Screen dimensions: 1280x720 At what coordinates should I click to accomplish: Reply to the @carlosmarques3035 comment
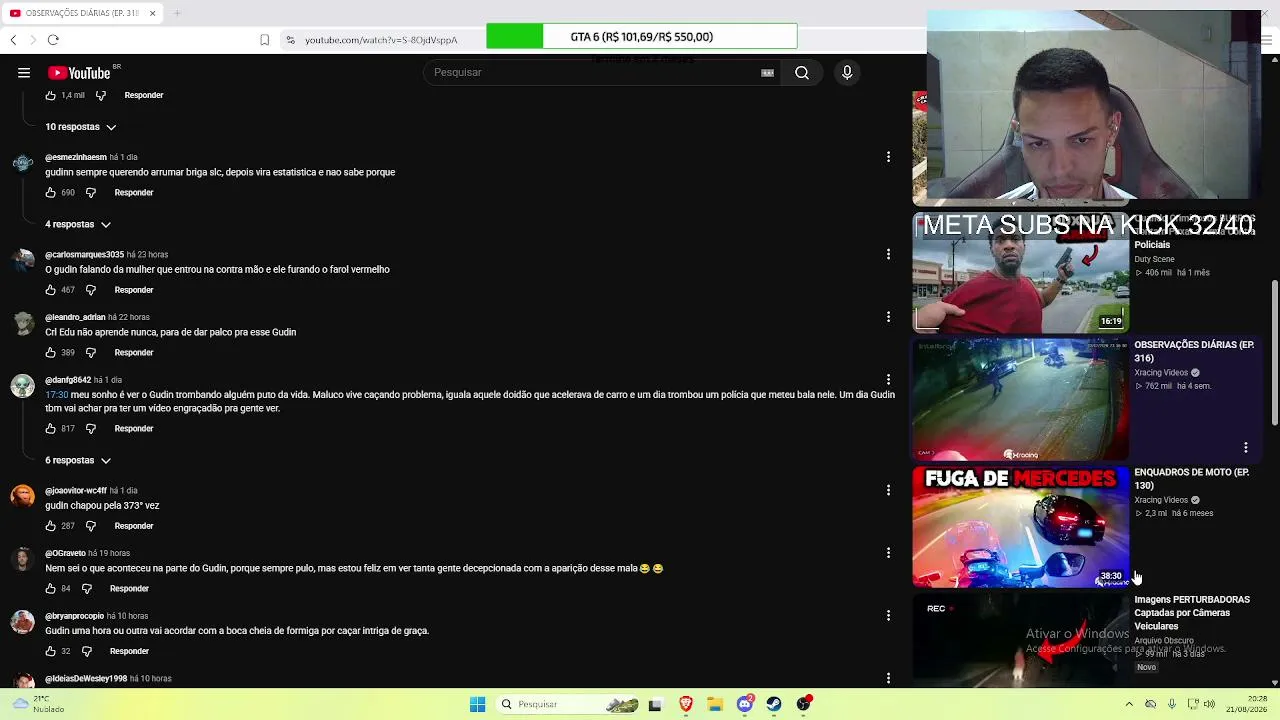134,290
